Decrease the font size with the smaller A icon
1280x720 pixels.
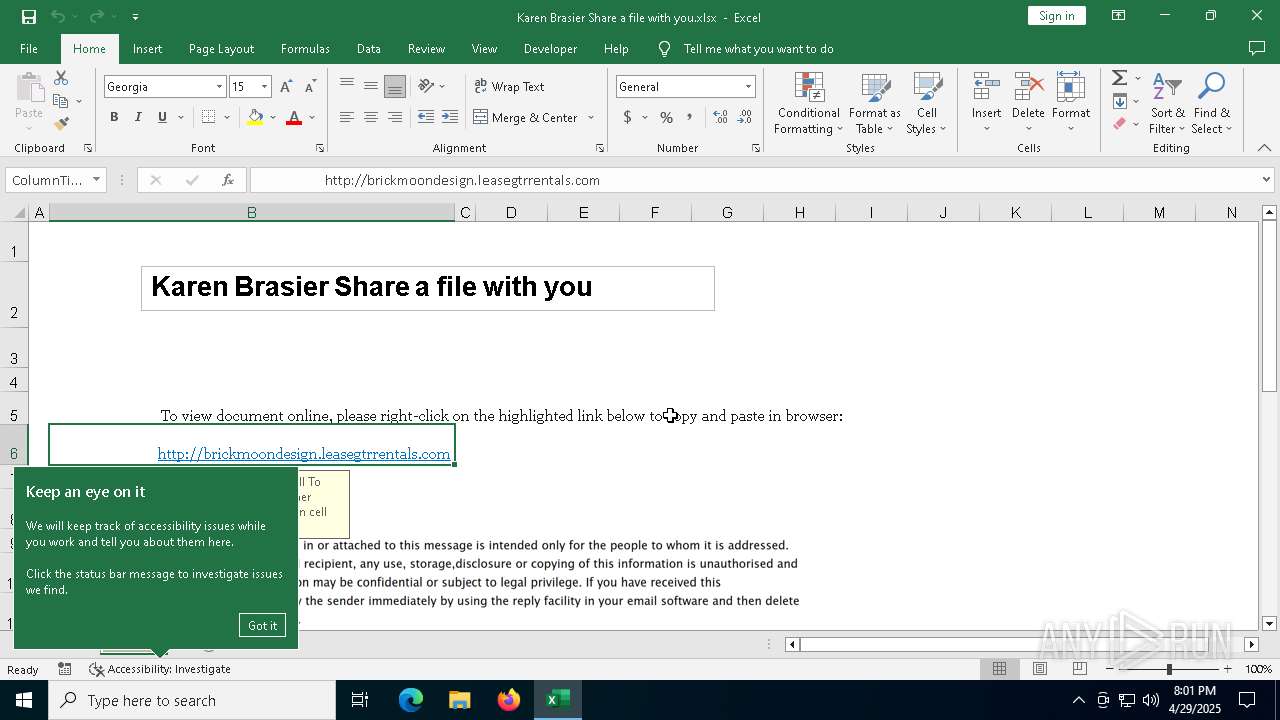pyautogui.click(x=310, y=87)
